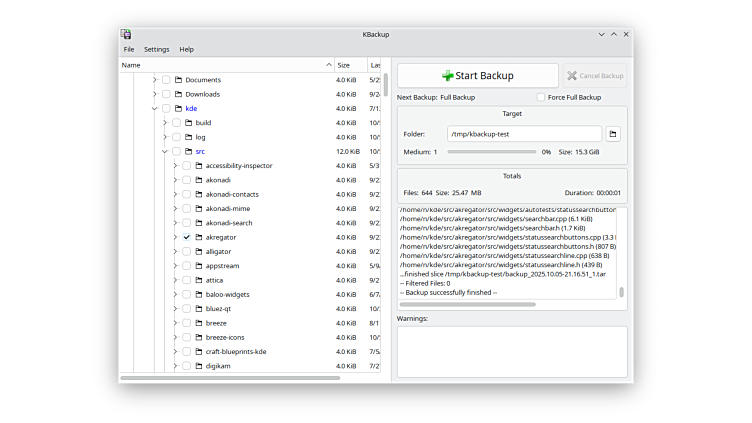Click the folder icon next to digikam

(x=199, y=366)
